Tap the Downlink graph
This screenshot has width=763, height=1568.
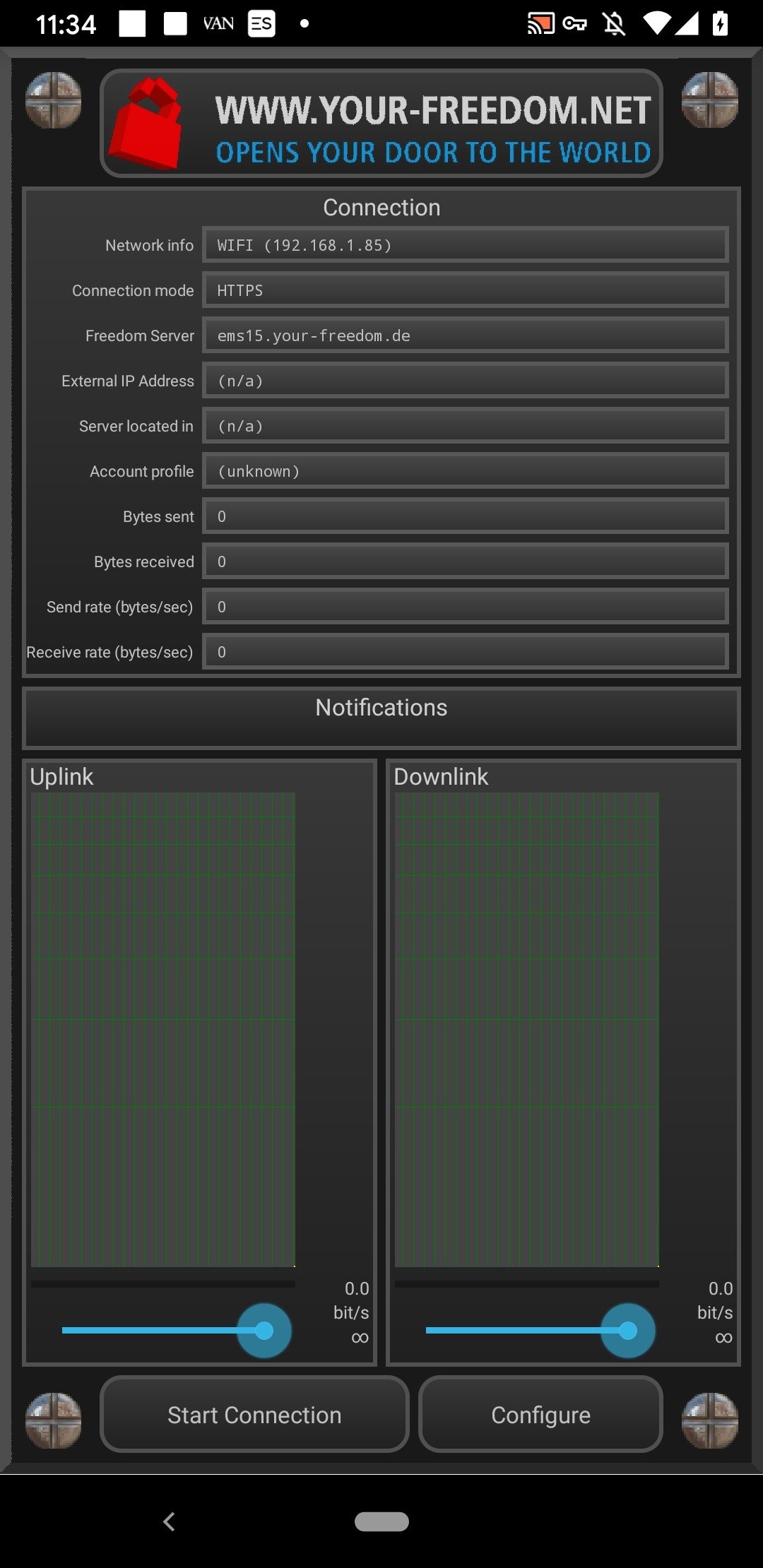527,1030
